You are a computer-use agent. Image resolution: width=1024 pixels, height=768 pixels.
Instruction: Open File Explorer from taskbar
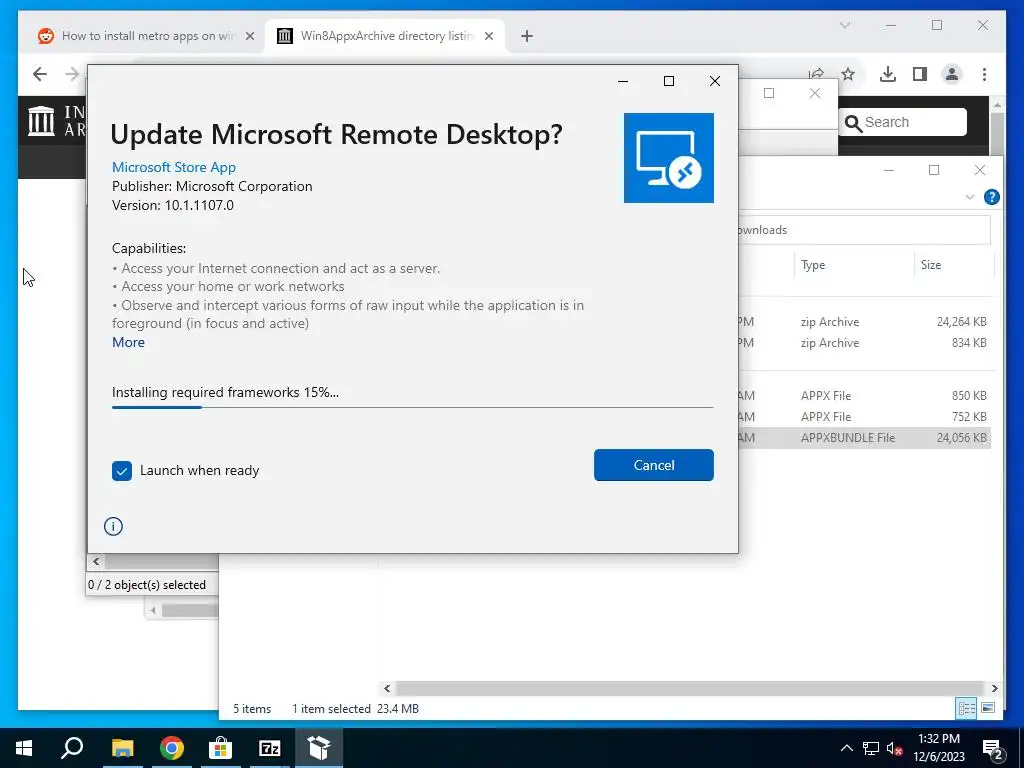pos(122,748)
